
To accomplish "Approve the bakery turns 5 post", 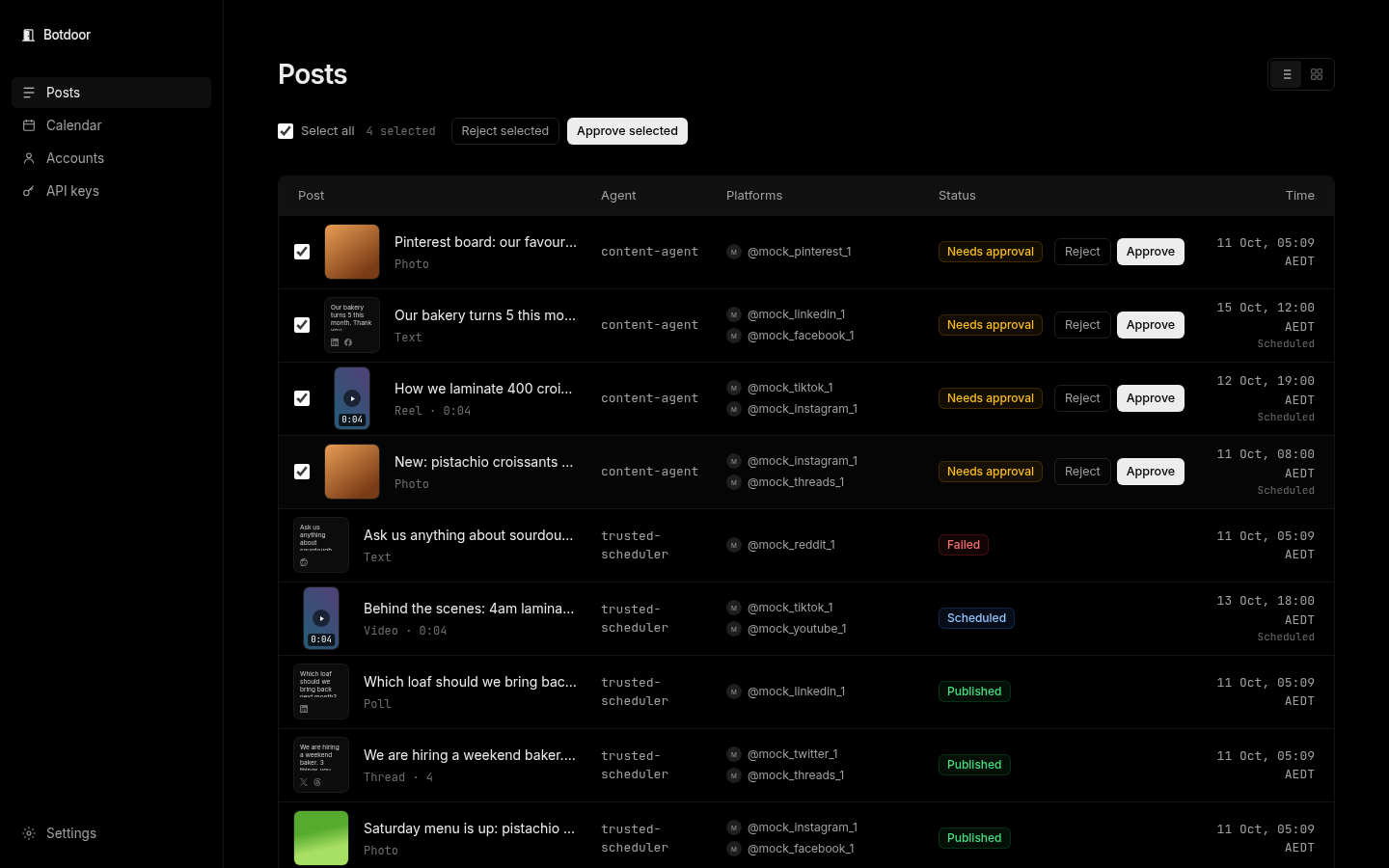I will click(x=1151, y=325).
